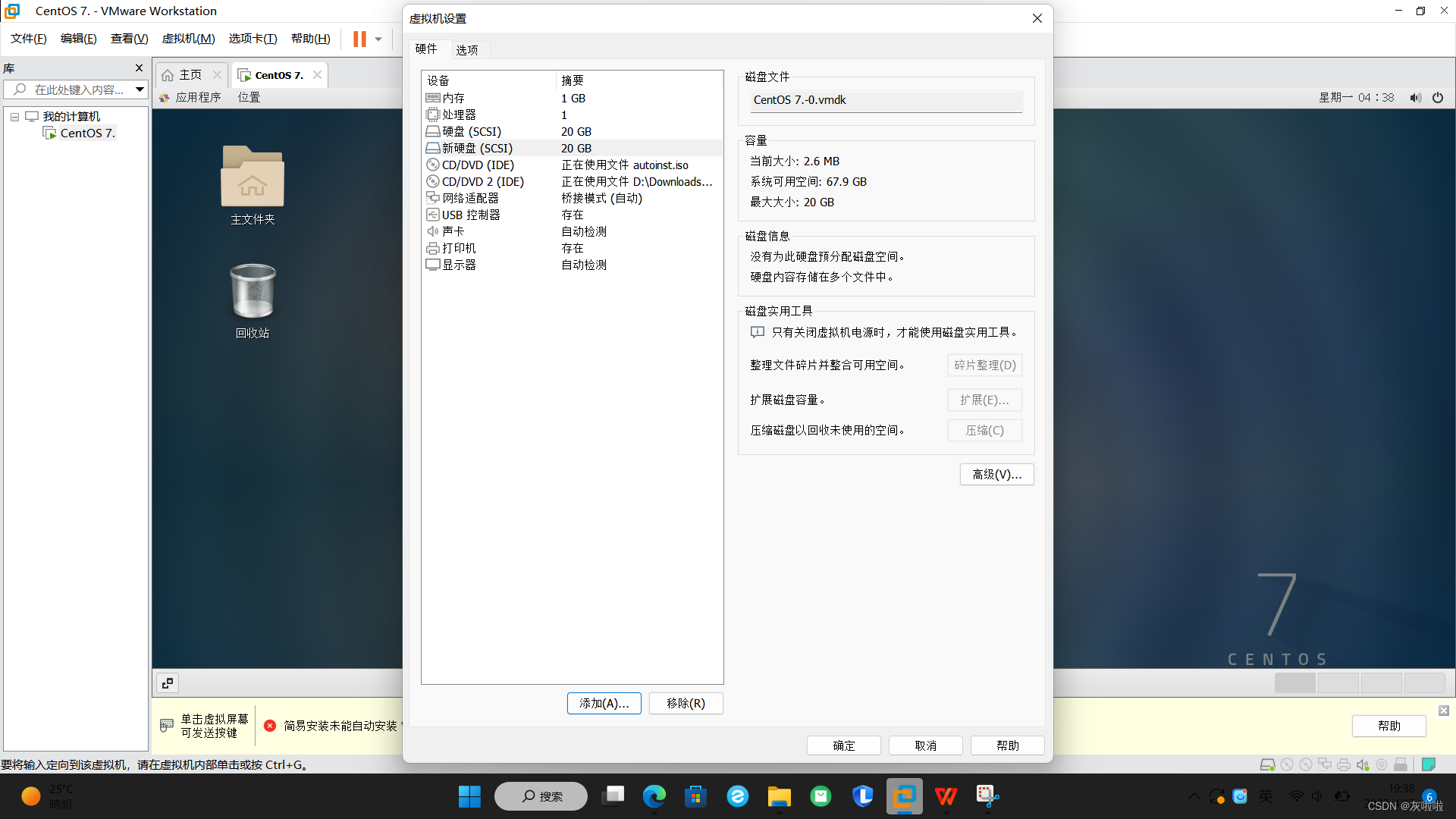The width and height of the screenshot is (1456, 819).
Task: Click the 高级(V)... button
Action: [x=996, y=474]
